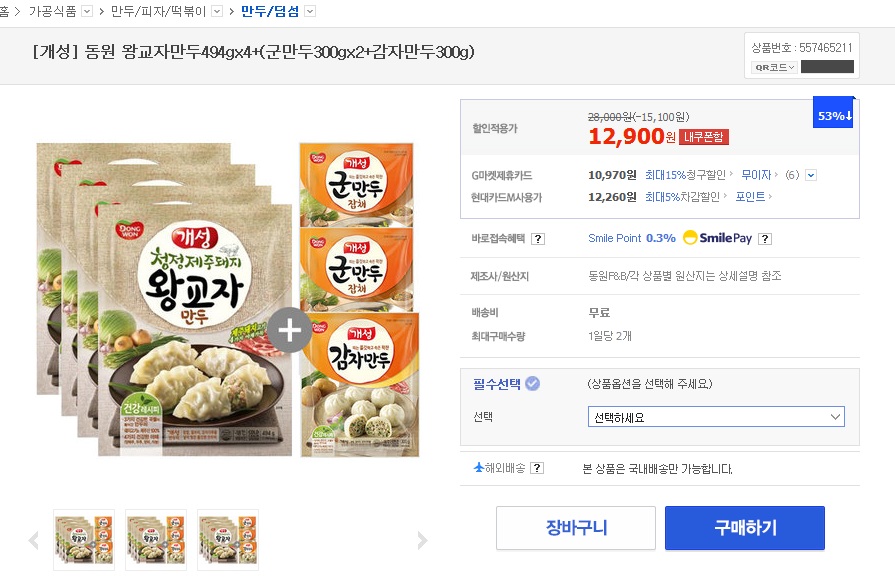The image size is (895, 582).
Task: Show previous product thumbnails with left arrow
Action: click(x=33, y=541)
